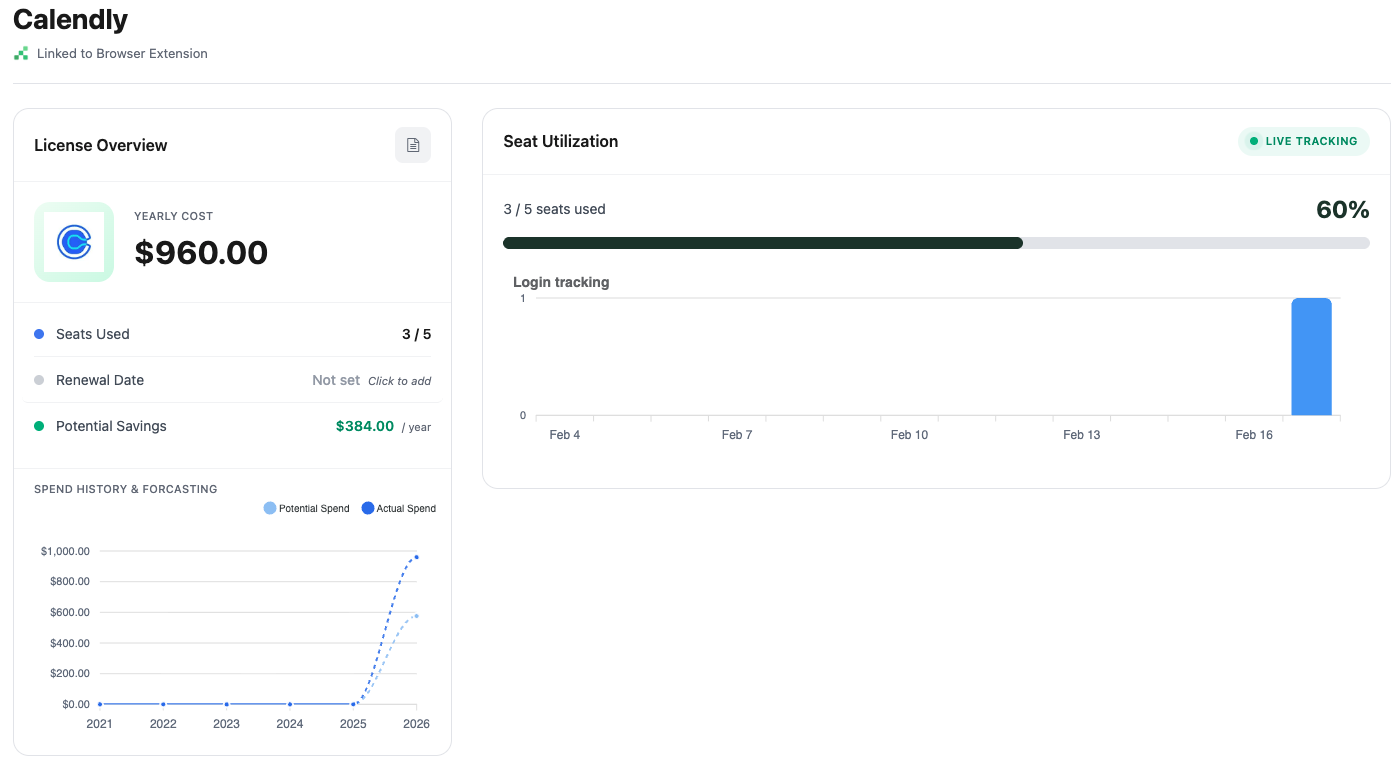Click the notes document icon on License Overview

(413, 145)
